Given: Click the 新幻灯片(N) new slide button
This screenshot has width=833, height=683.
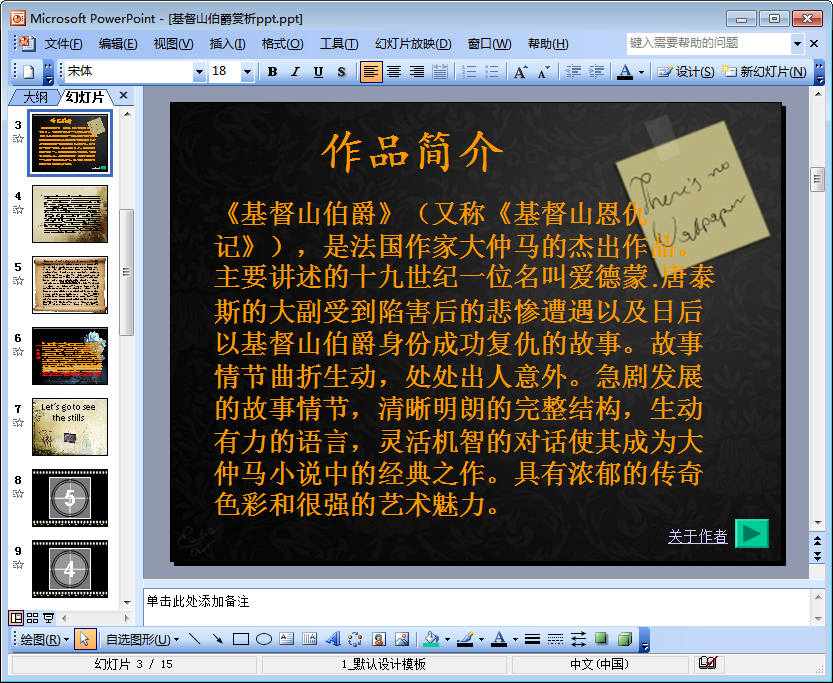Looking at the screenshot, I should [x=764, y=72].
